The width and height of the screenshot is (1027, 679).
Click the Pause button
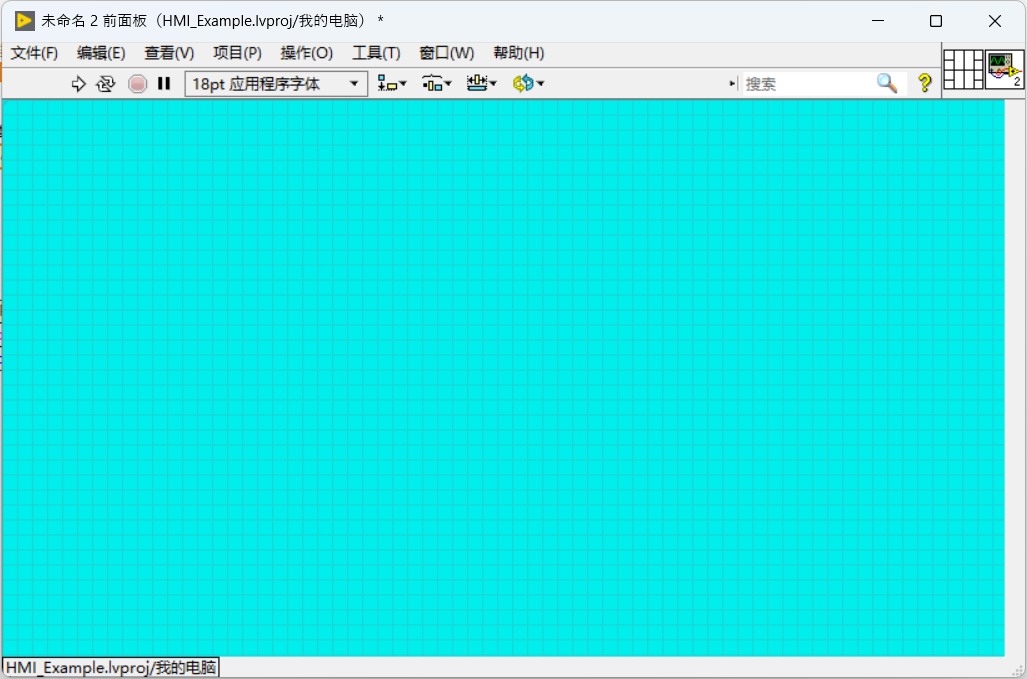click(164, 84)
